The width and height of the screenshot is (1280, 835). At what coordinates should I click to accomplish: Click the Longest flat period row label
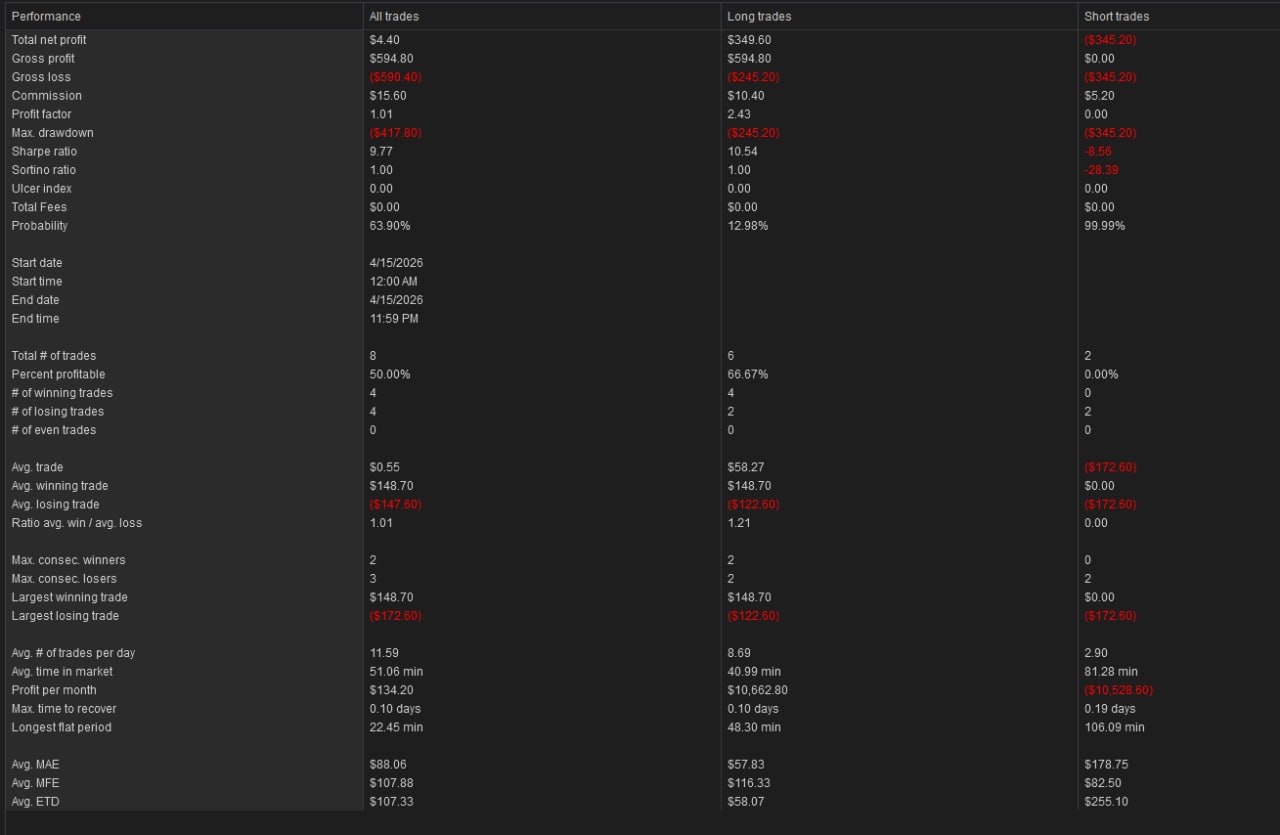[61, 727]
